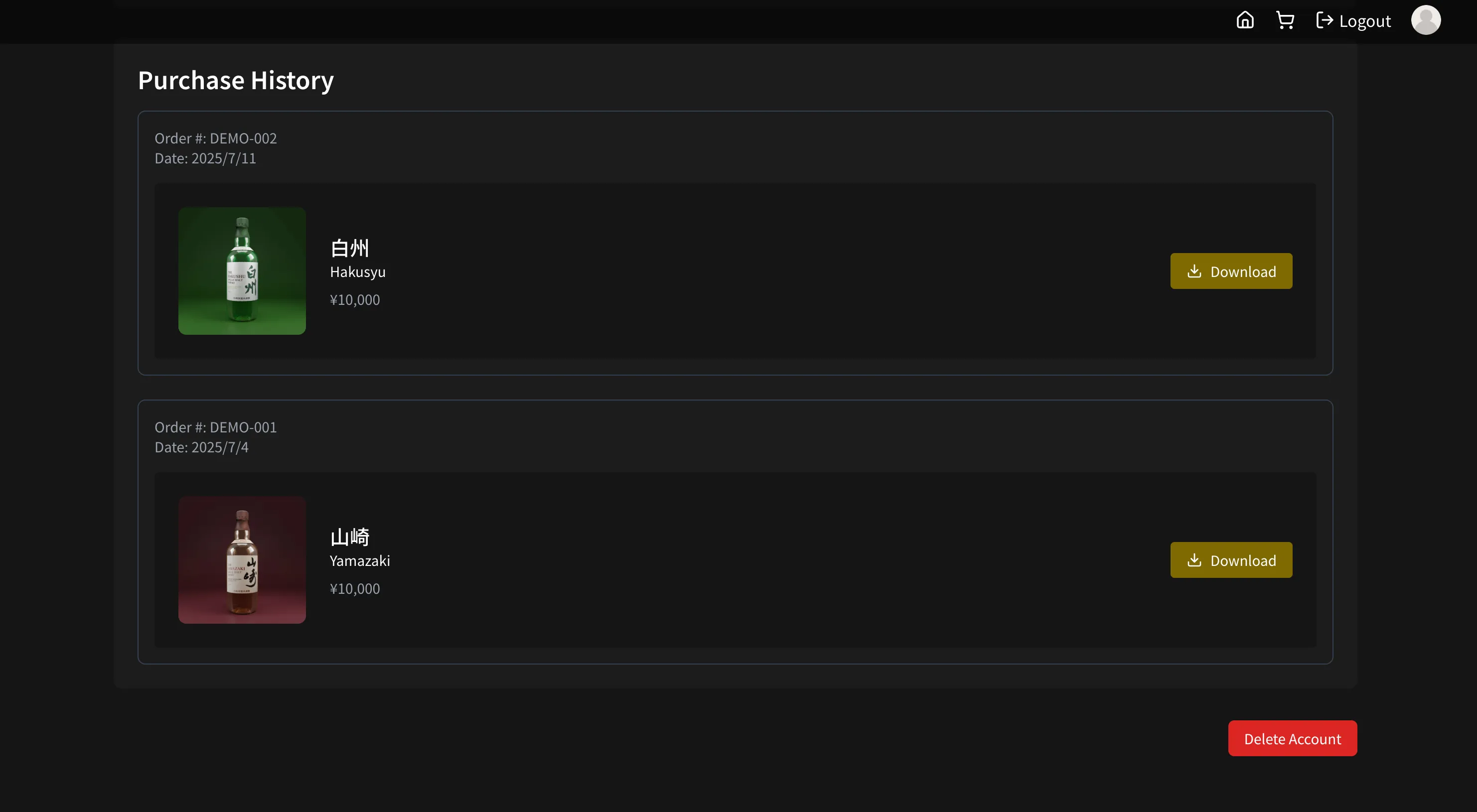Click the Order # DEMO-001 label

pos(216,427)
